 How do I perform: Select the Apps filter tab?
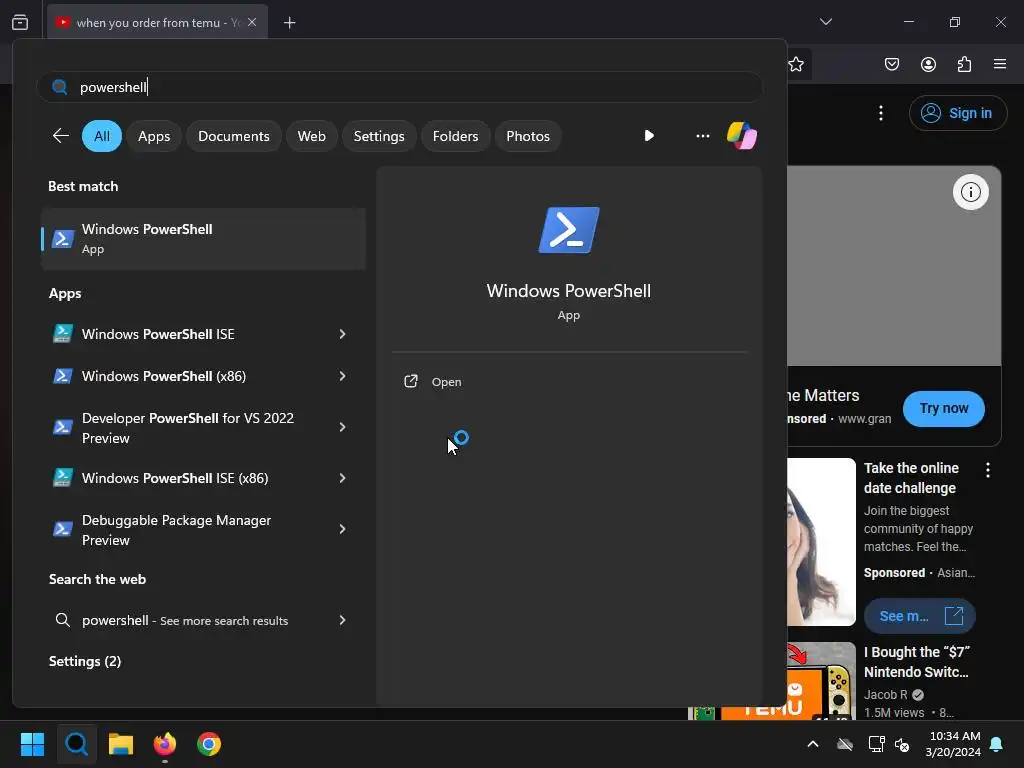[154, 136]
